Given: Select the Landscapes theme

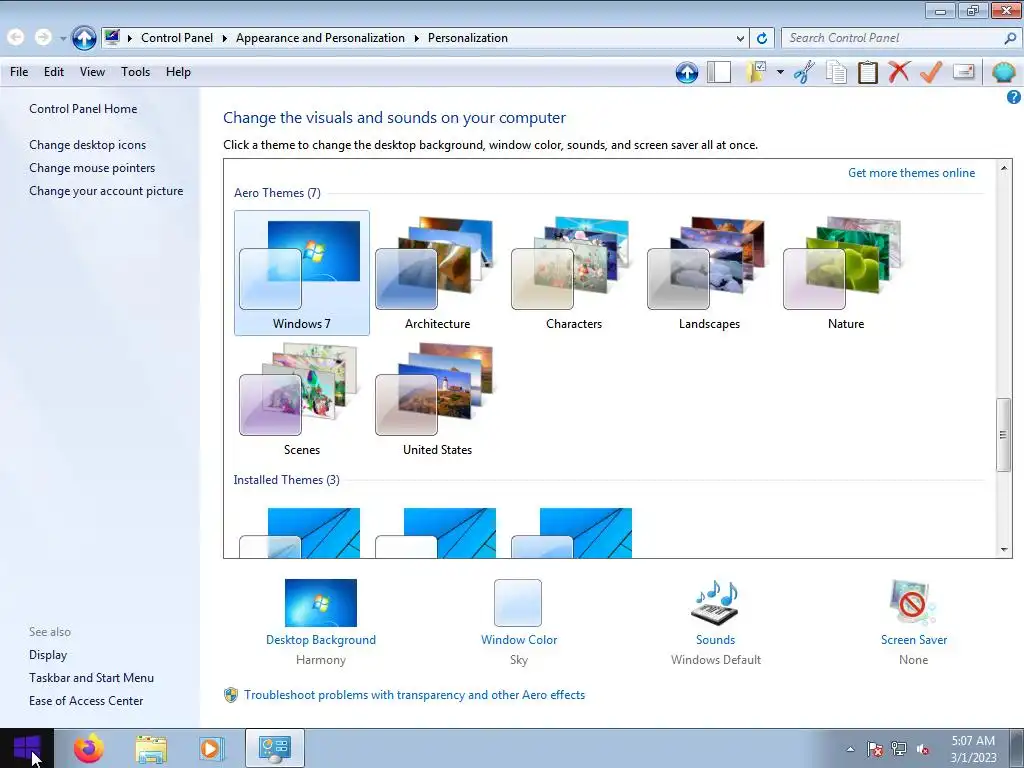Looking at the screenshot, I should coord(709,273).
